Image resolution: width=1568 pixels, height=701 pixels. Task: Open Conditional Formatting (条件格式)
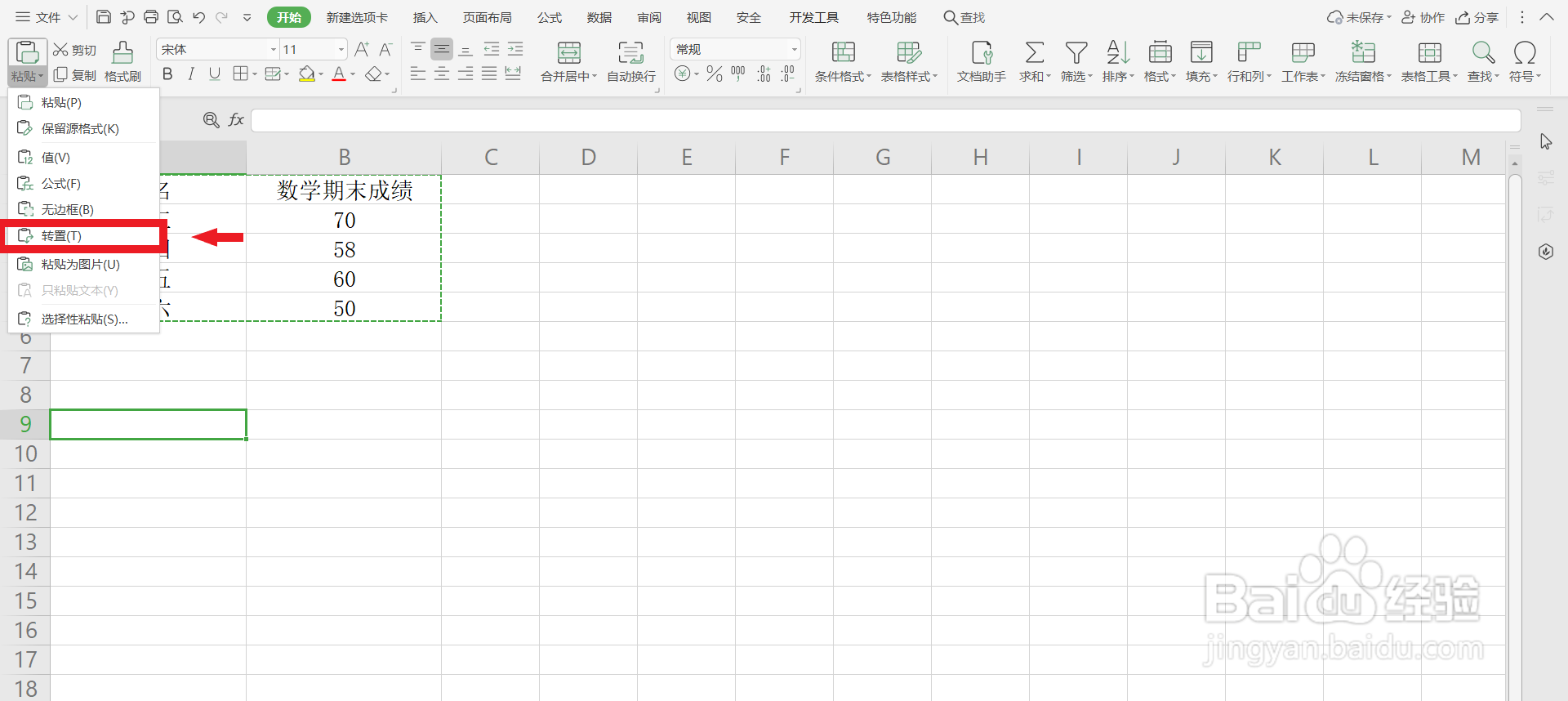843,61
